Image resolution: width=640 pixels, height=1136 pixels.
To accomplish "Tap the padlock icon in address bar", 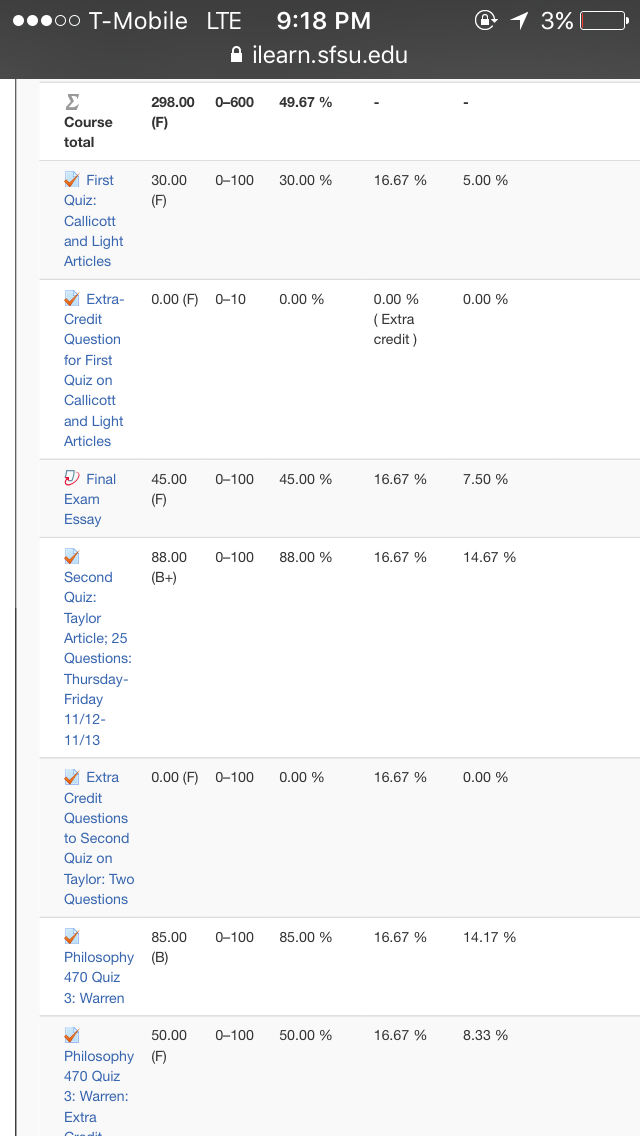I will pyautogui.click(x=236, y=54).
